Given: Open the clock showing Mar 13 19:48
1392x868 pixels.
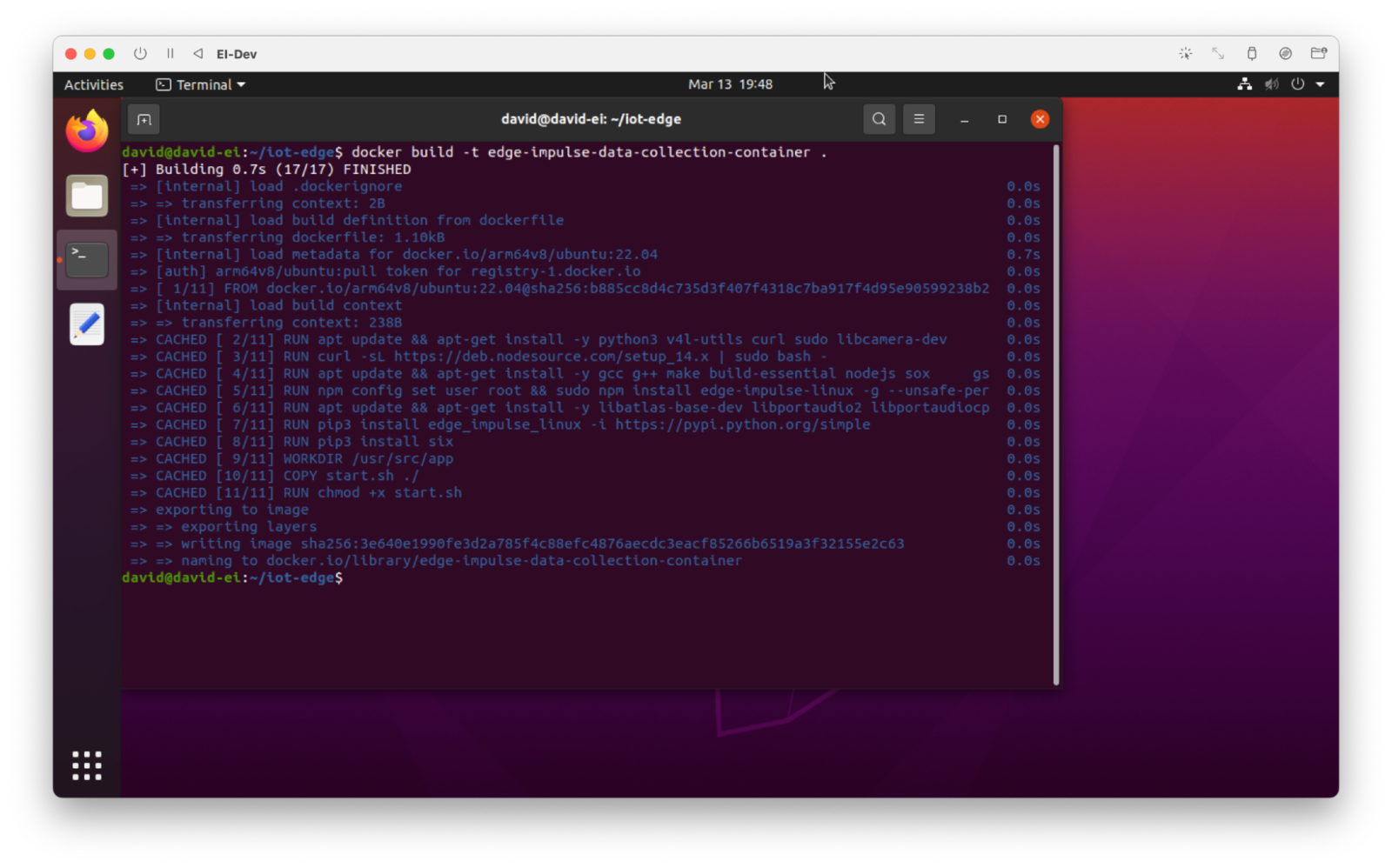Looking at the screenshot, I should coord(730,84).
